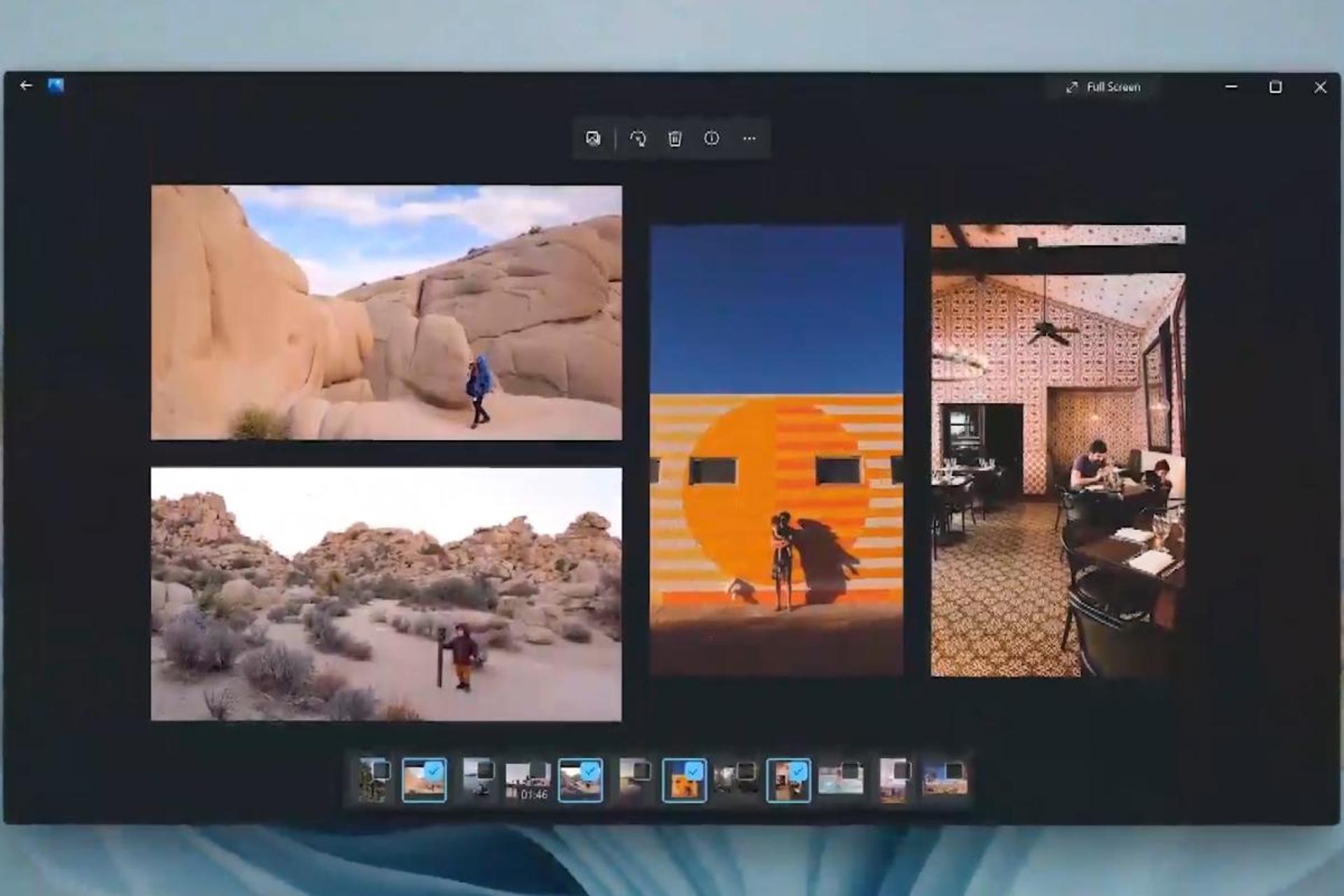Image resolution: width=1344 pixels, height=896 pixels.
Task: Click the Photos app icon in title bar
Action: [x=56, y=85]
